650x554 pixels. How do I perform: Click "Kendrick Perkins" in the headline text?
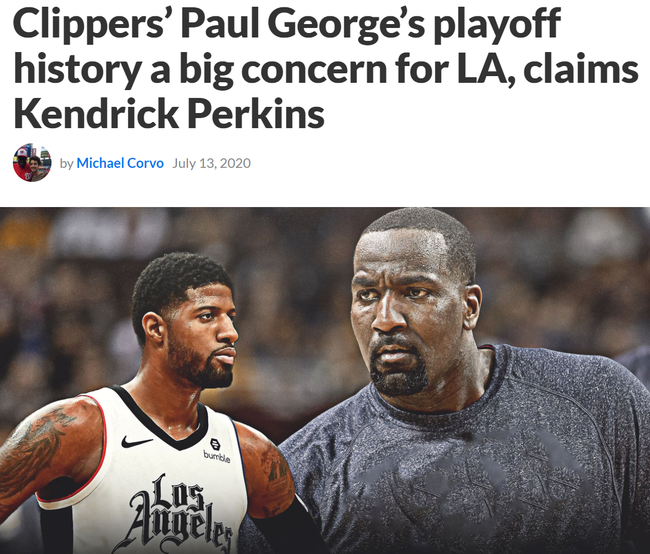[x=169, y=114]
